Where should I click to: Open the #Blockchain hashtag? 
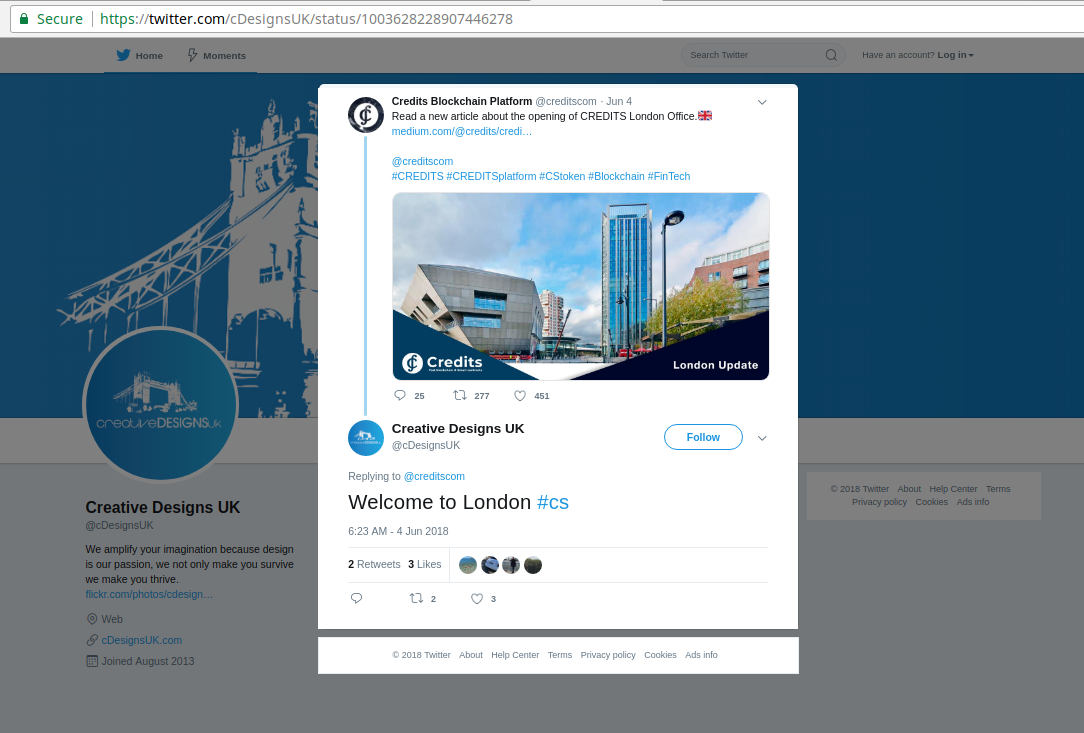(617, 176)
